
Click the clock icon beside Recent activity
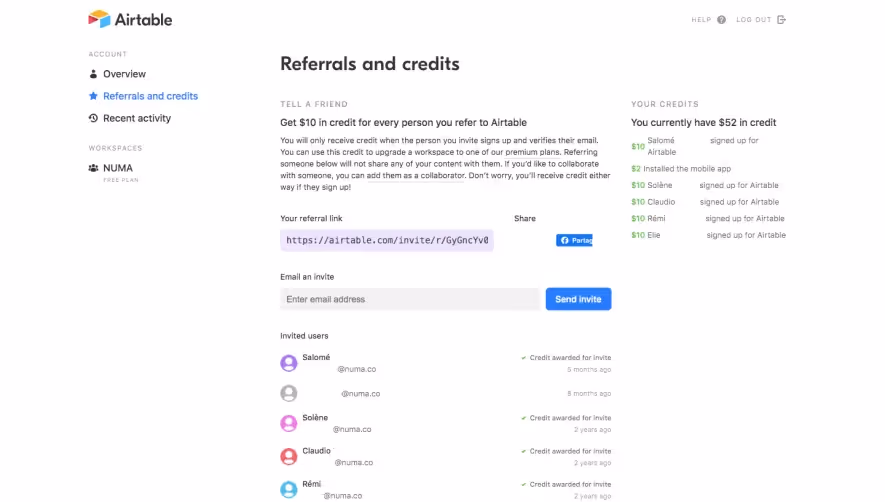click(x=93, y=118)
